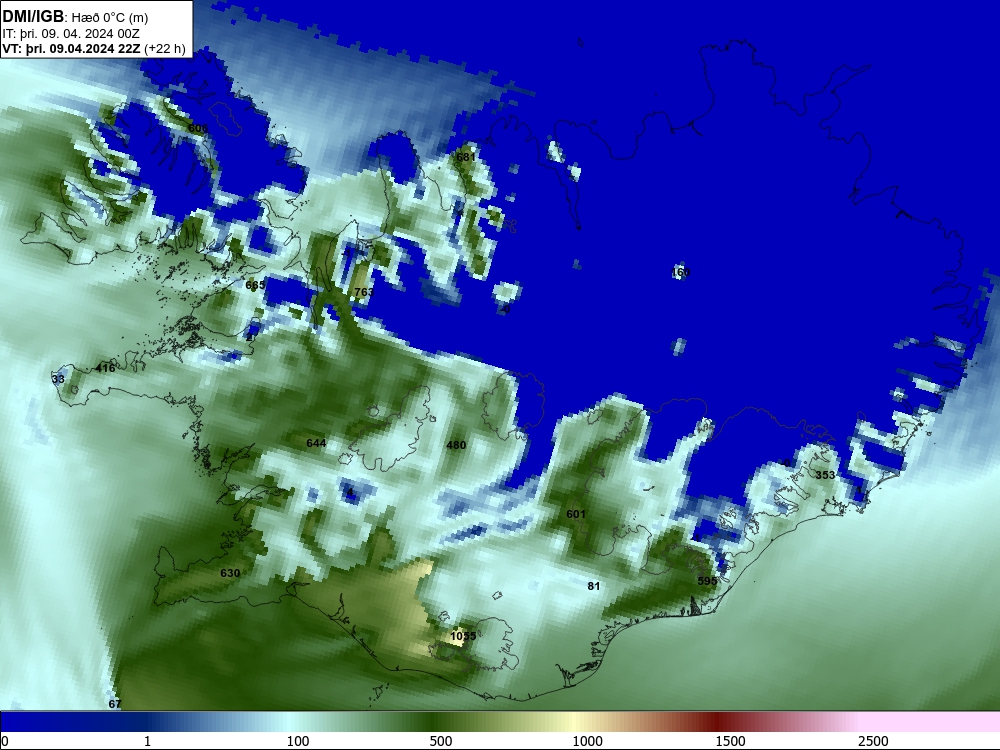Click the legend tick label 1500
This screenshot has height=750, width=1000.
pos(730,741)
